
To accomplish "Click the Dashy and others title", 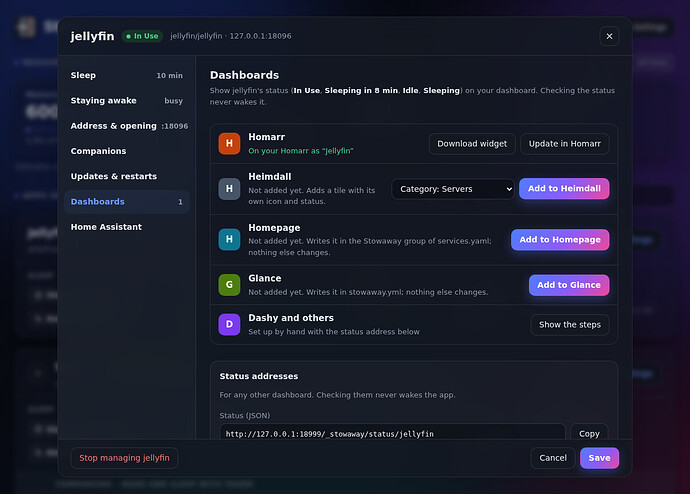I will (x=291, y=318).
